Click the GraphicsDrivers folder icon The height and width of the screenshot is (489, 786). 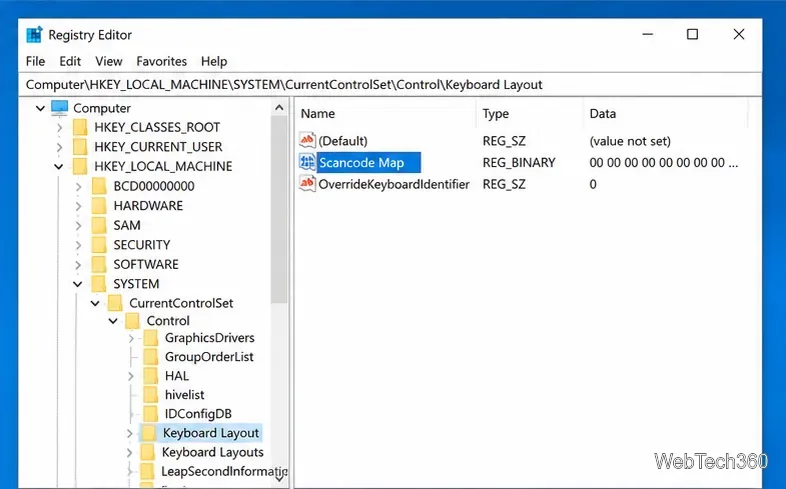[150, 338]
